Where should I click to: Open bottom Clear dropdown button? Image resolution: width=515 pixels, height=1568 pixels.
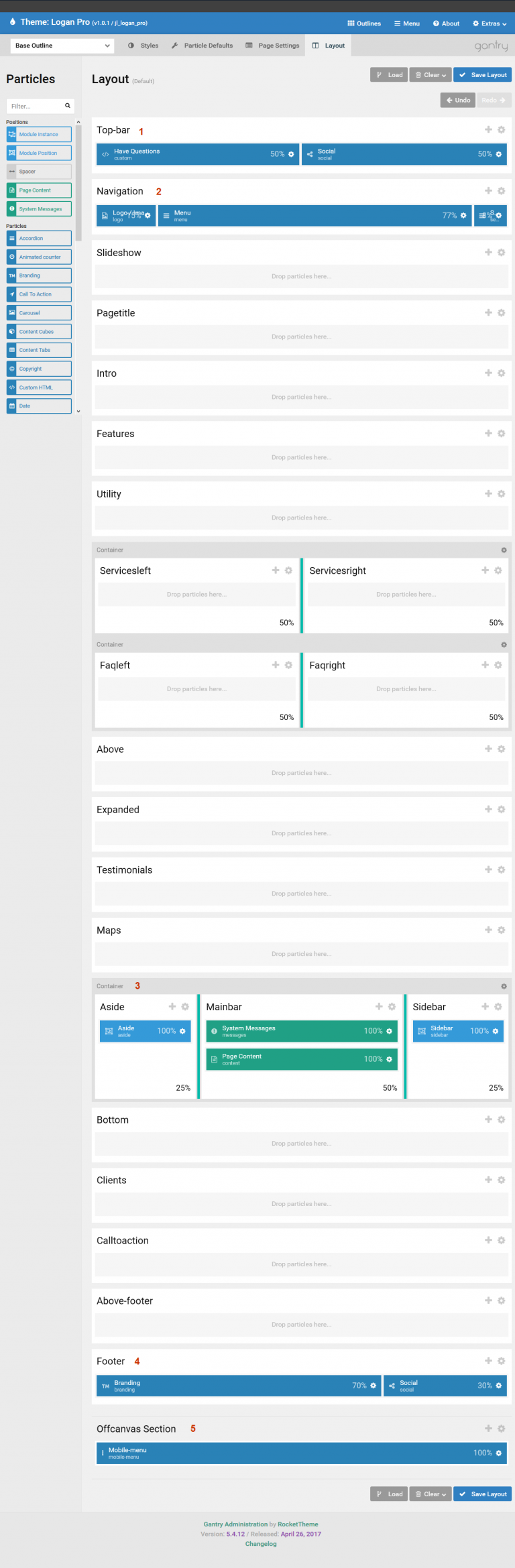point(431,1494)
